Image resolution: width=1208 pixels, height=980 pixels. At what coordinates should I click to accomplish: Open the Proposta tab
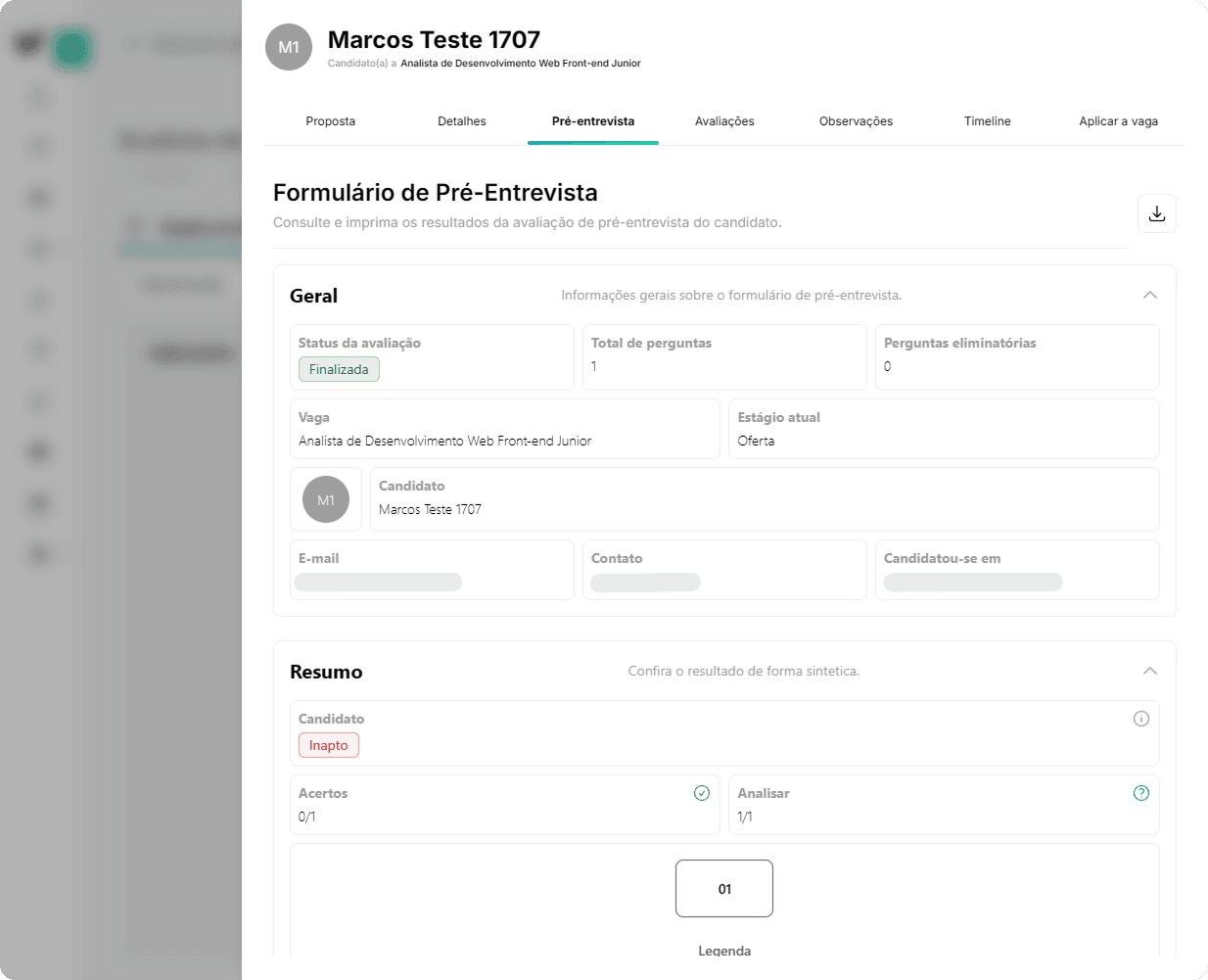pos(330,121)
